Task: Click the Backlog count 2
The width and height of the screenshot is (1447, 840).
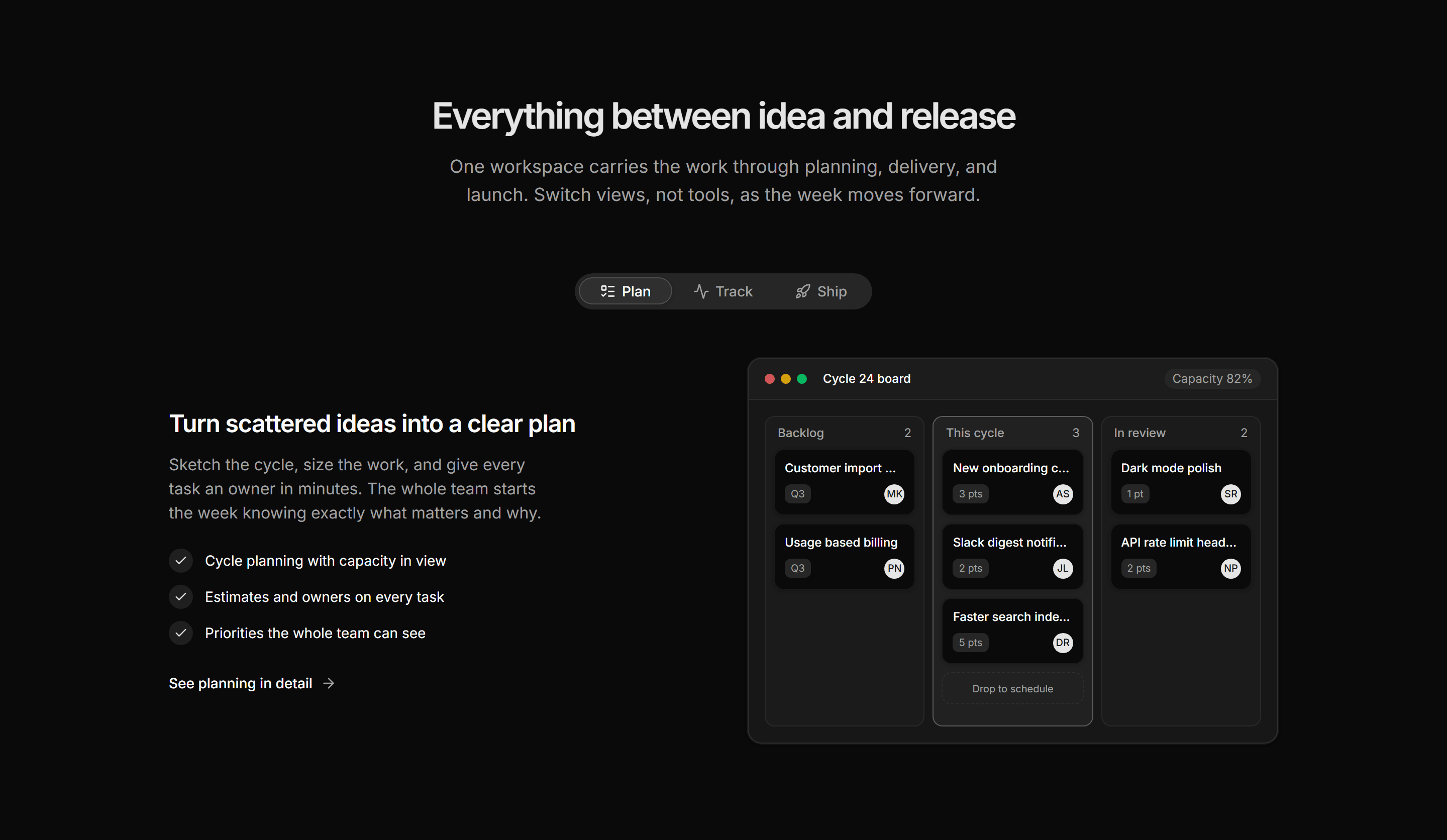Action: (907, 433)
